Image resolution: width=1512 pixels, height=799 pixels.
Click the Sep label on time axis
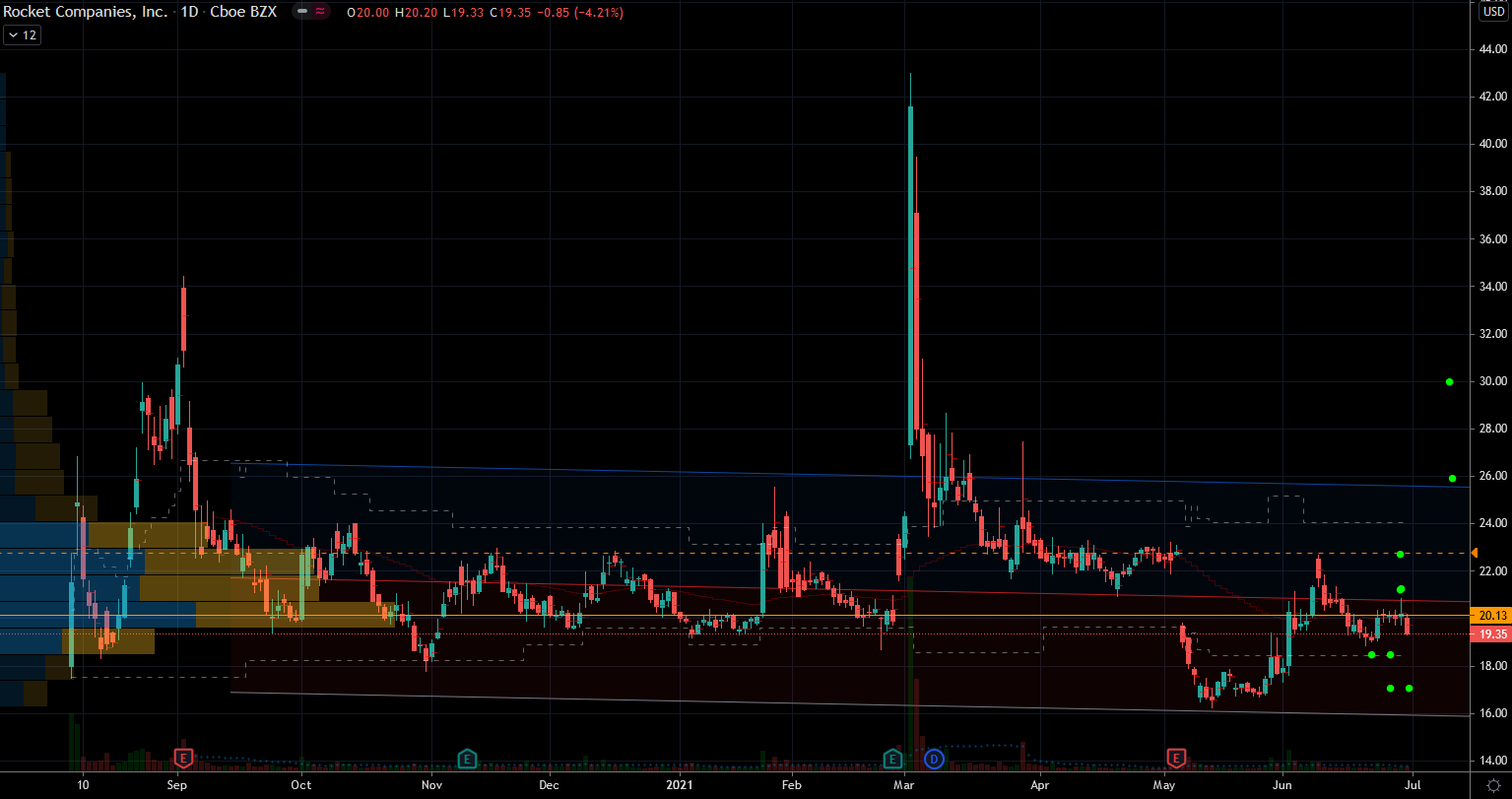point(177,785)
